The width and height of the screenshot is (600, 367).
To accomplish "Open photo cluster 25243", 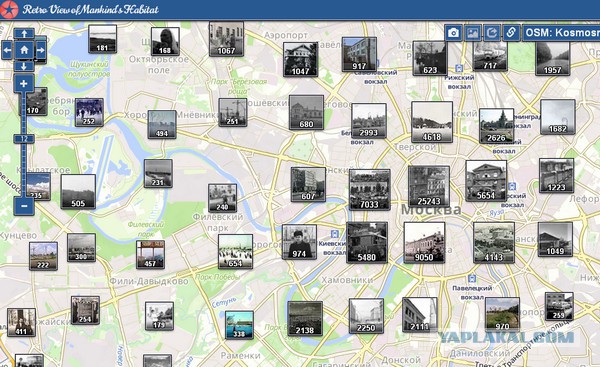I will [429, 186].
